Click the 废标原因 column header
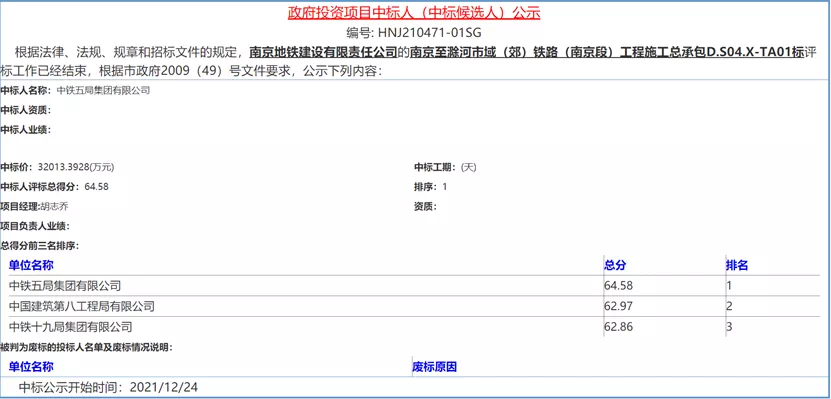 (x=435, y=367)
